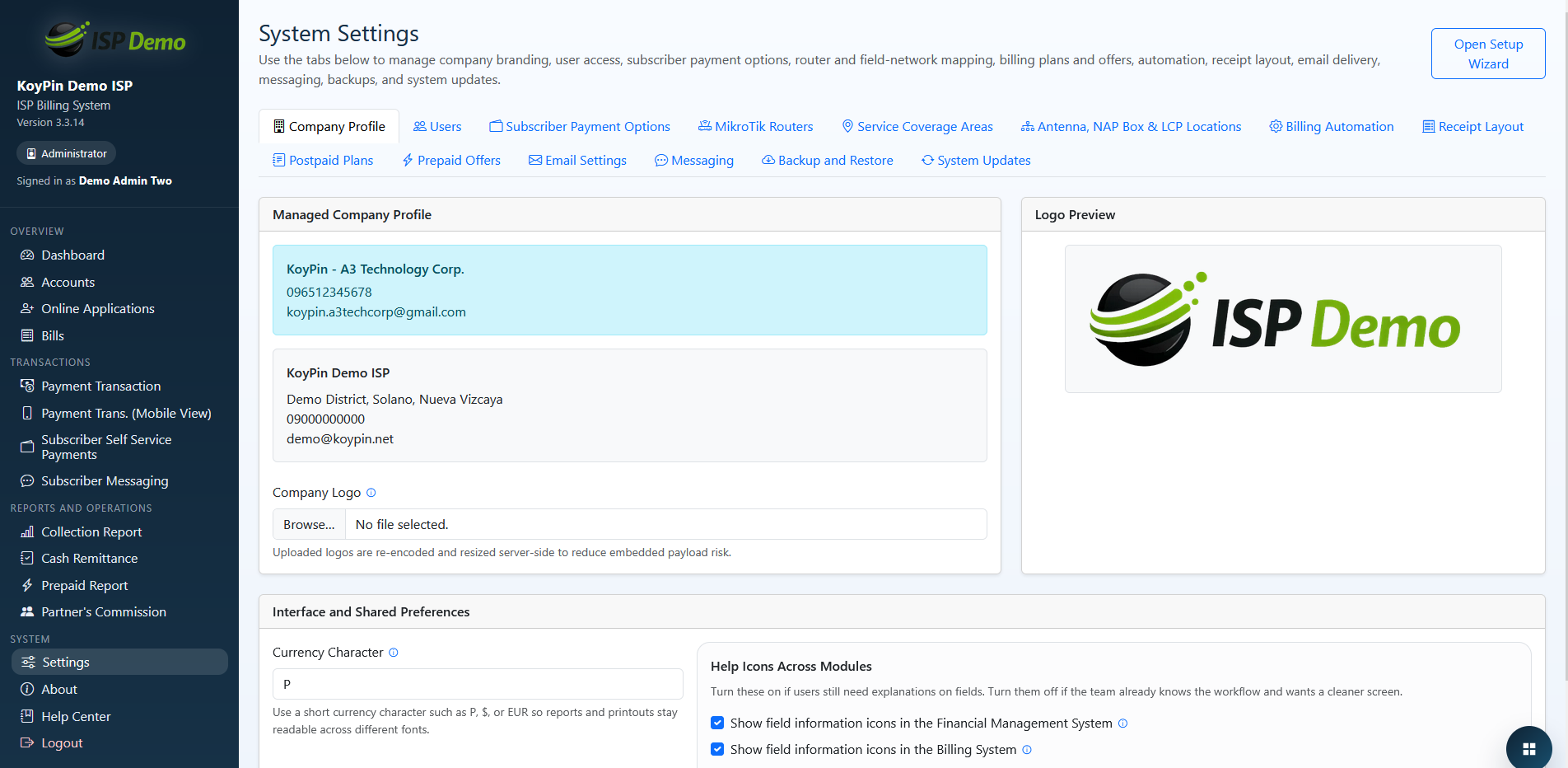Screen dimensions: 1568x768
Task: Select the Service Coverage Areas tab
Action: point(917,126)
